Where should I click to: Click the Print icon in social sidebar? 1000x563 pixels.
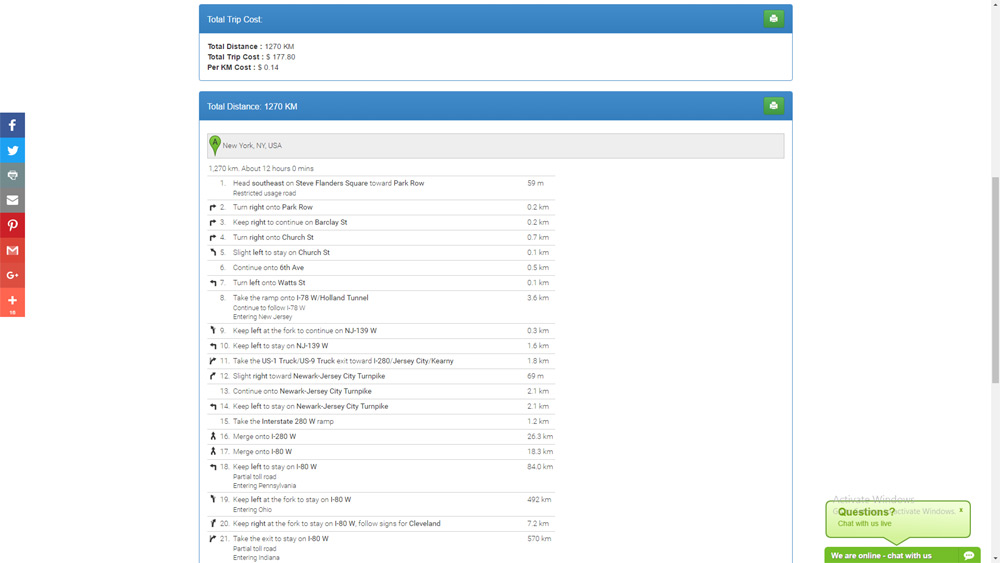12,175
